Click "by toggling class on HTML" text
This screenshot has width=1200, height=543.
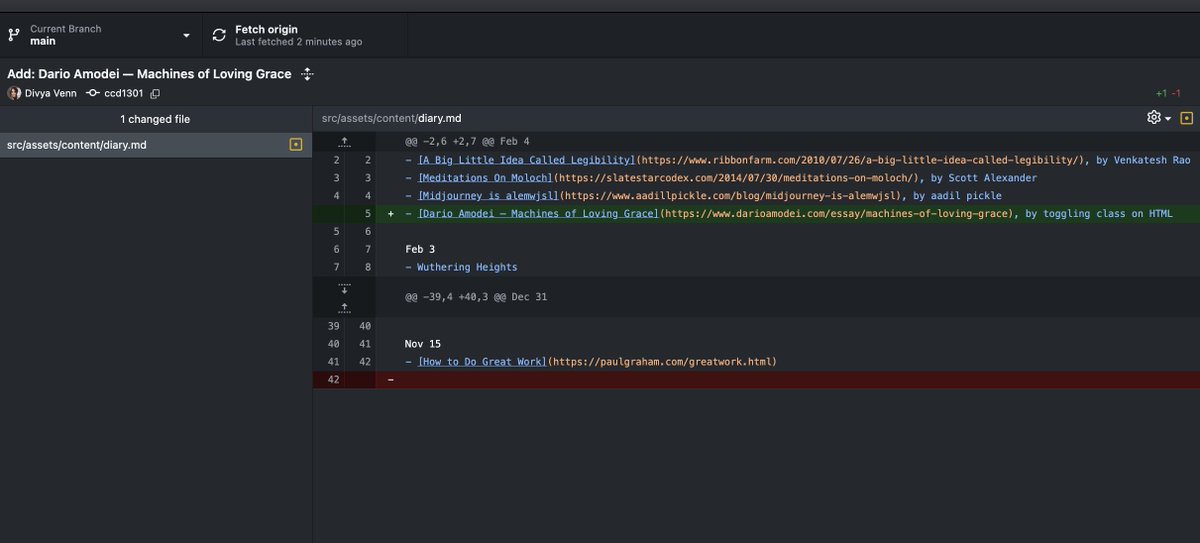1099,214
